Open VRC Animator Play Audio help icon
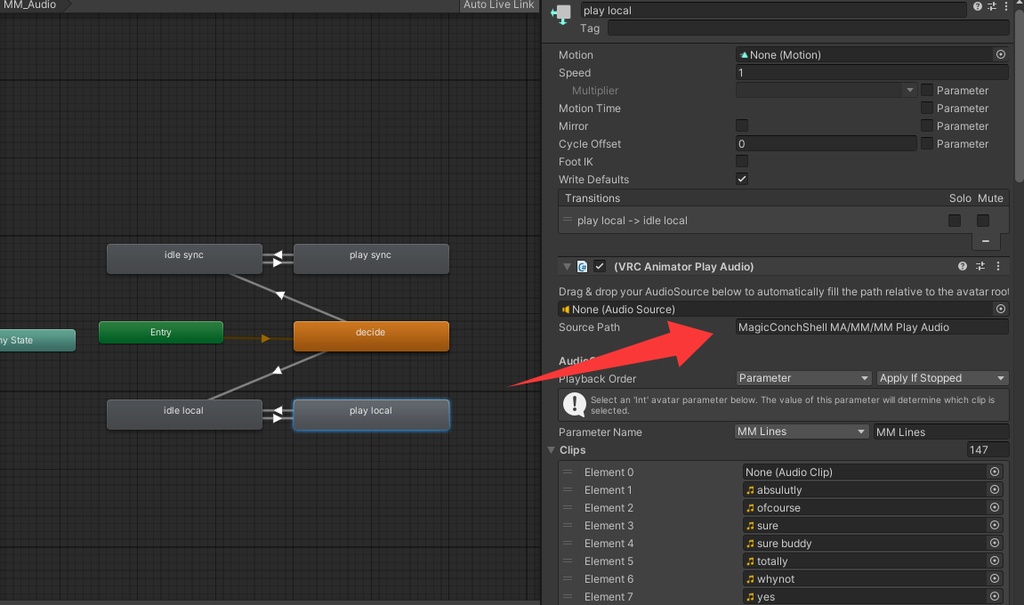Viewport: 1024px width, 605px height. (x=962, y=267)
